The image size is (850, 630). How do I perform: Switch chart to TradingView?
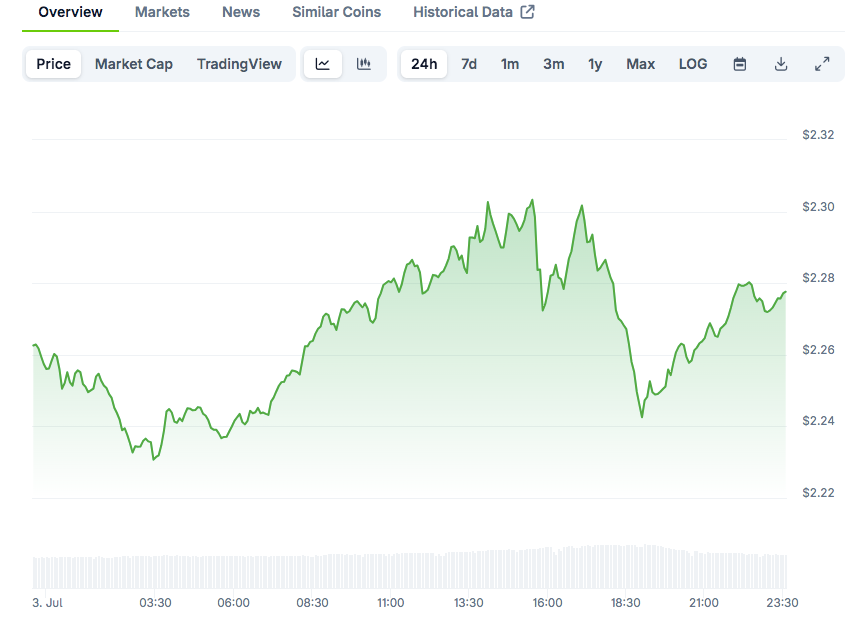pos(239,64)
